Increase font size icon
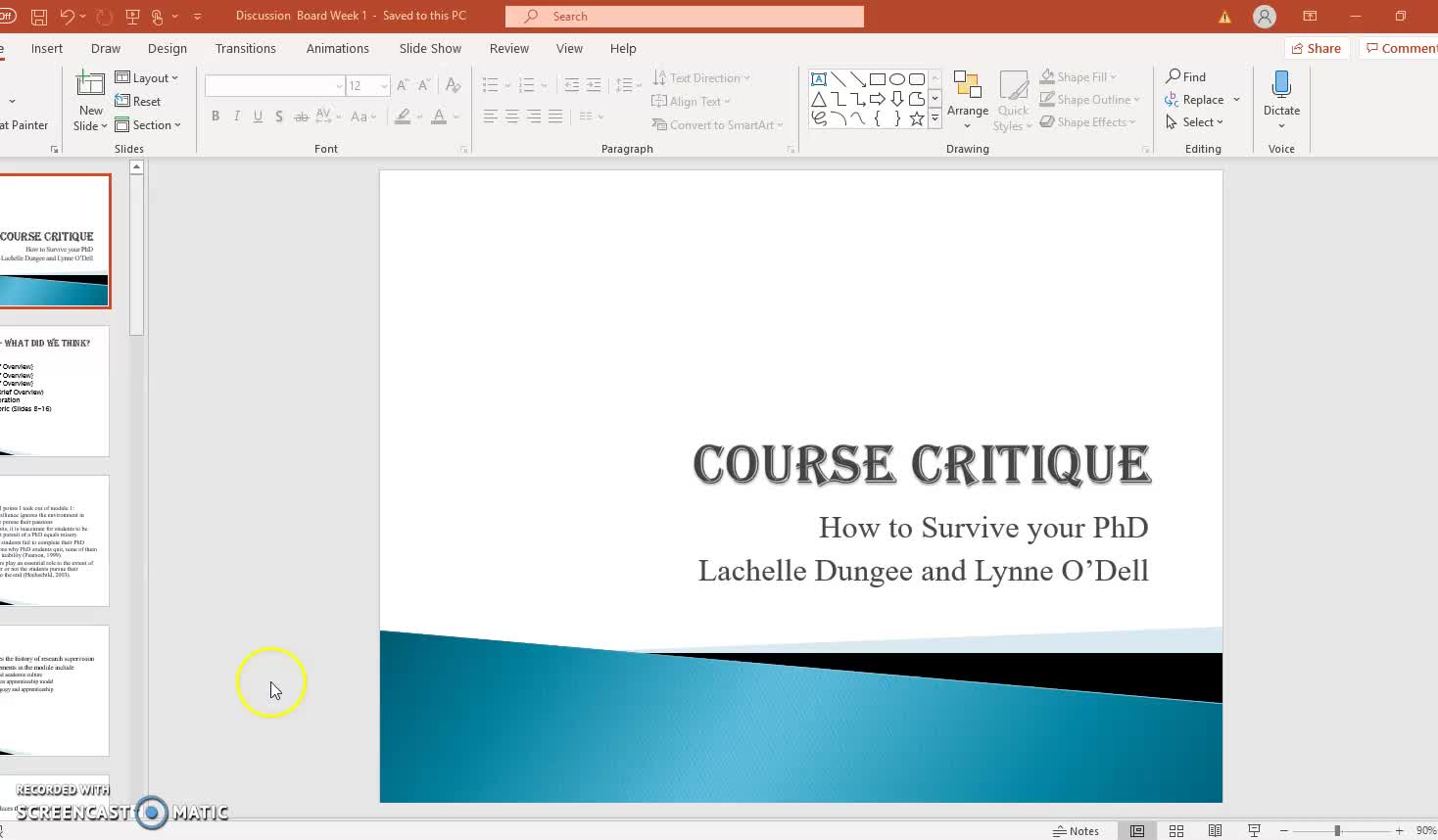The image size is (1438, 840). (x=403, y=86)
